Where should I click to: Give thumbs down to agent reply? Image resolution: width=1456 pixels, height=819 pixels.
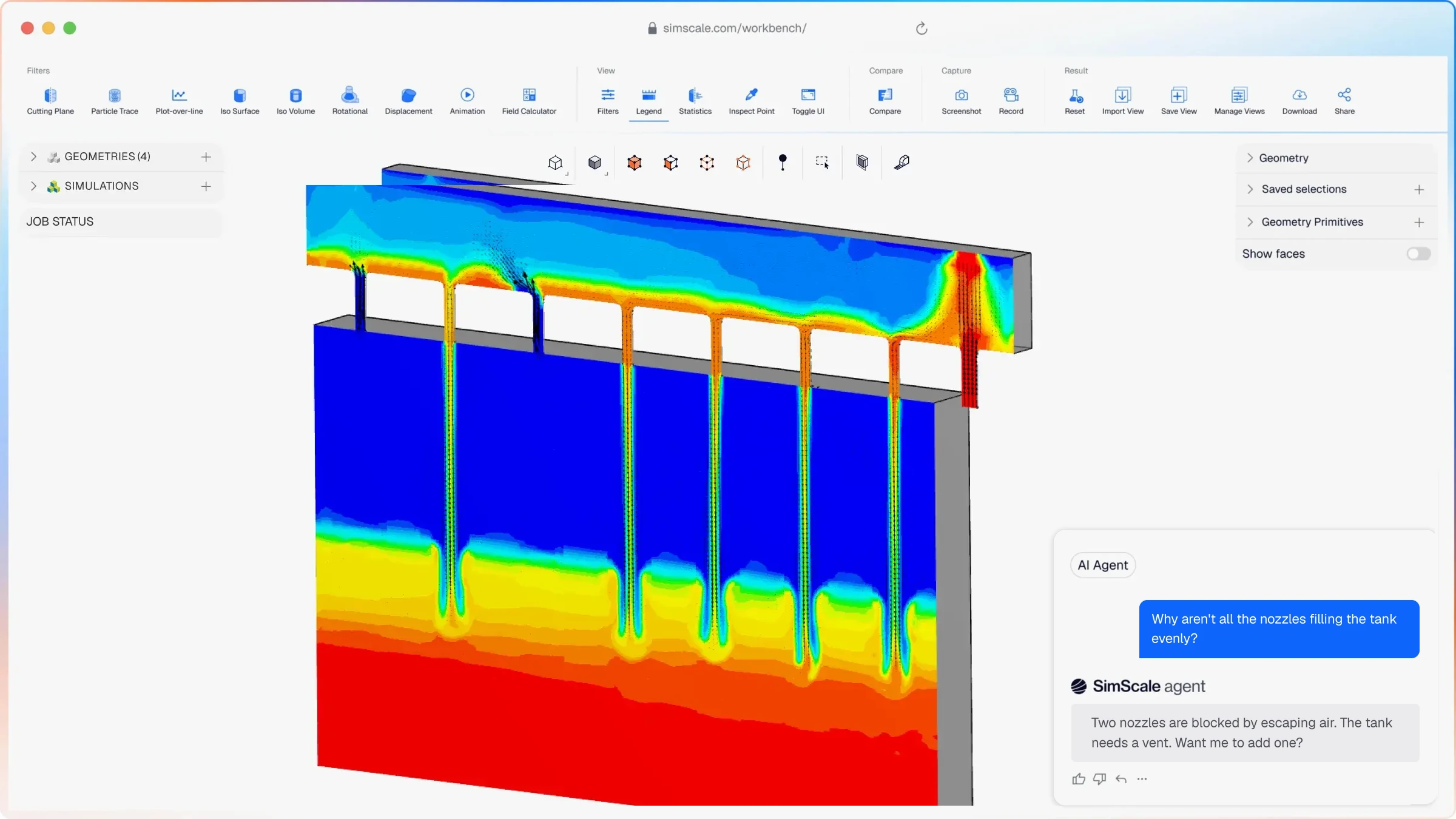click(x=1099, y=779)
